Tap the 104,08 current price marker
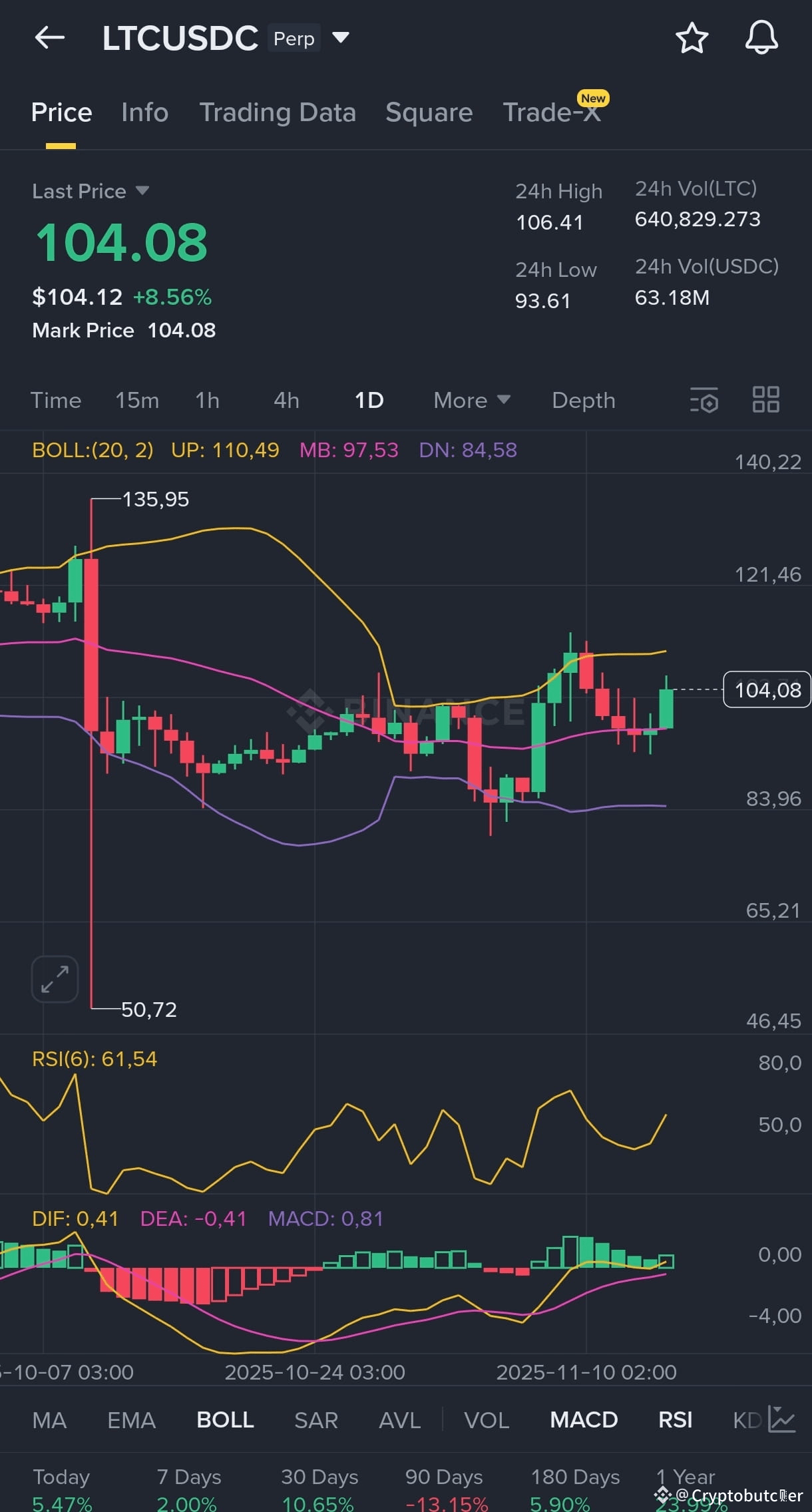 click(x=767, y=689)
